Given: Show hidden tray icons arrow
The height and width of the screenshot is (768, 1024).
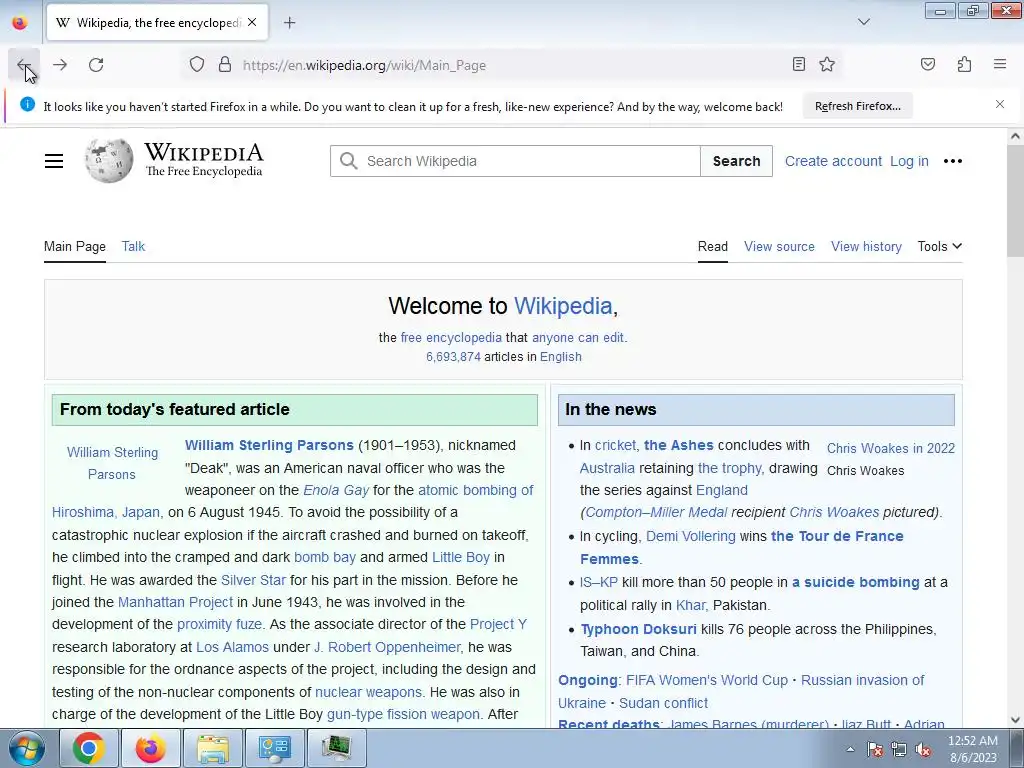Looking at the screenshot, I should (x=850, y=749).
